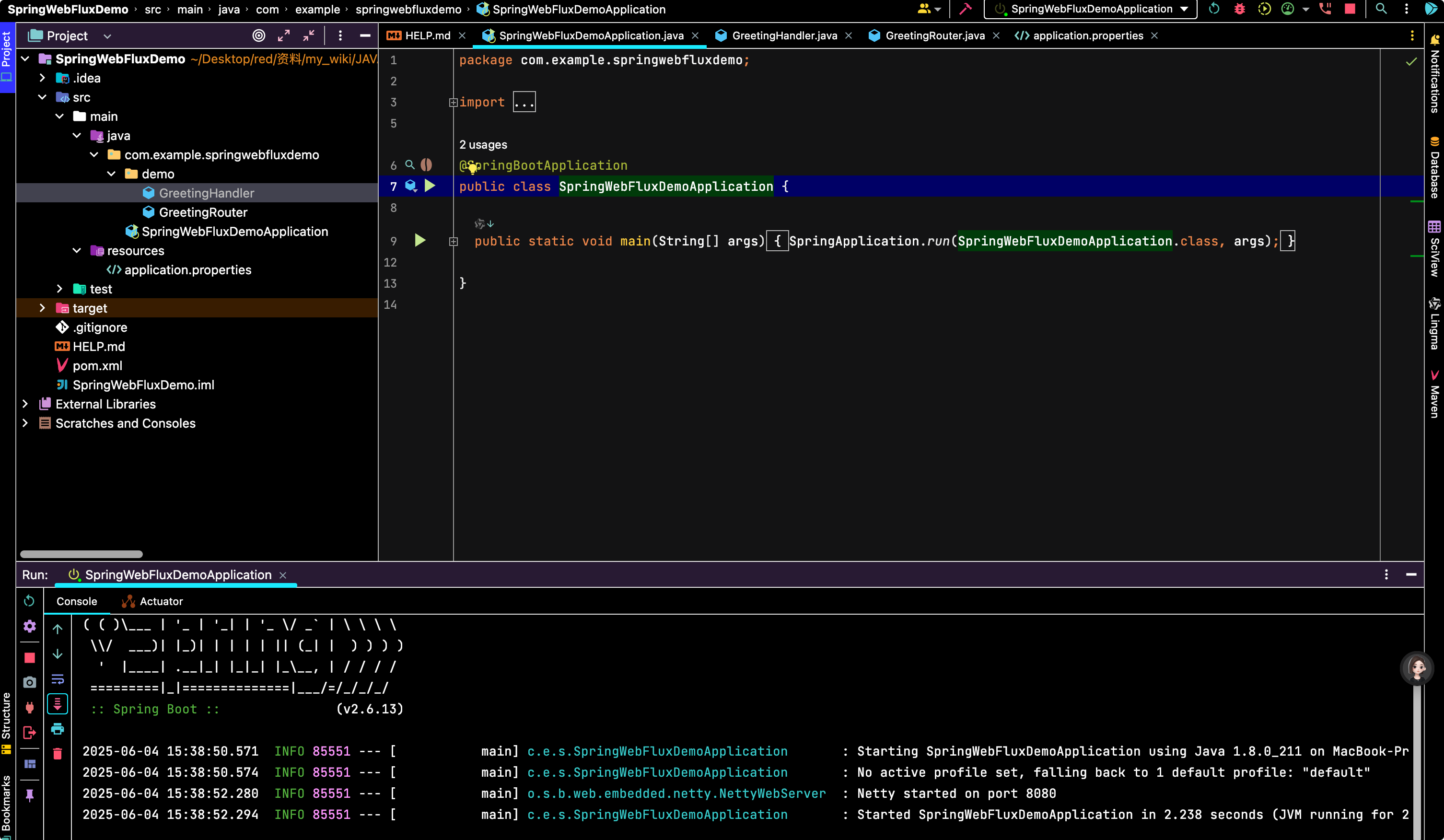Click the Select Opened File target icon
The height and width of the screenshot is (840, 1444).
point(259,35)
